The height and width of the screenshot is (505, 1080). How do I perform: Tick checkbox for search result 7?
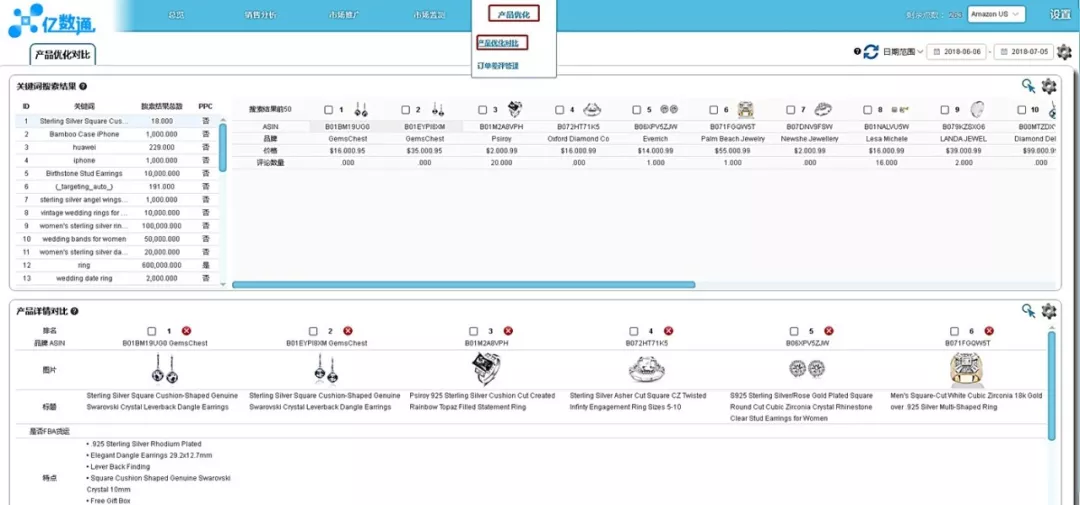791,110
